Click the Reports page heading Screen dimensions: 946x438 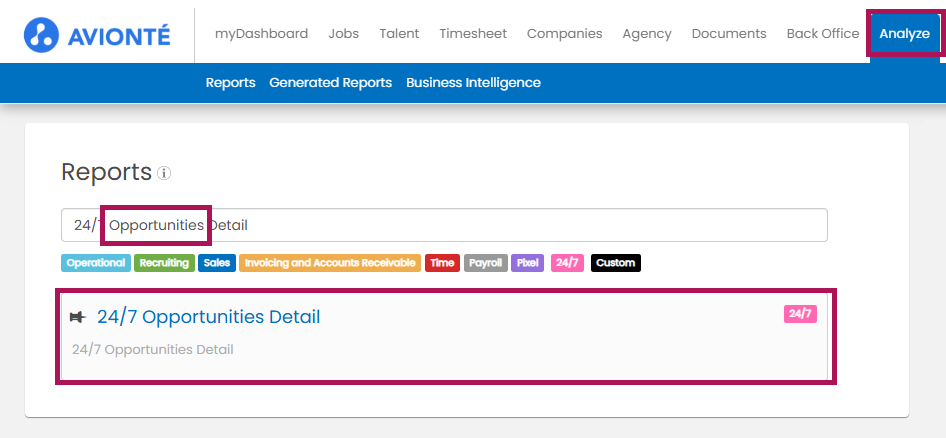point(106,173)
